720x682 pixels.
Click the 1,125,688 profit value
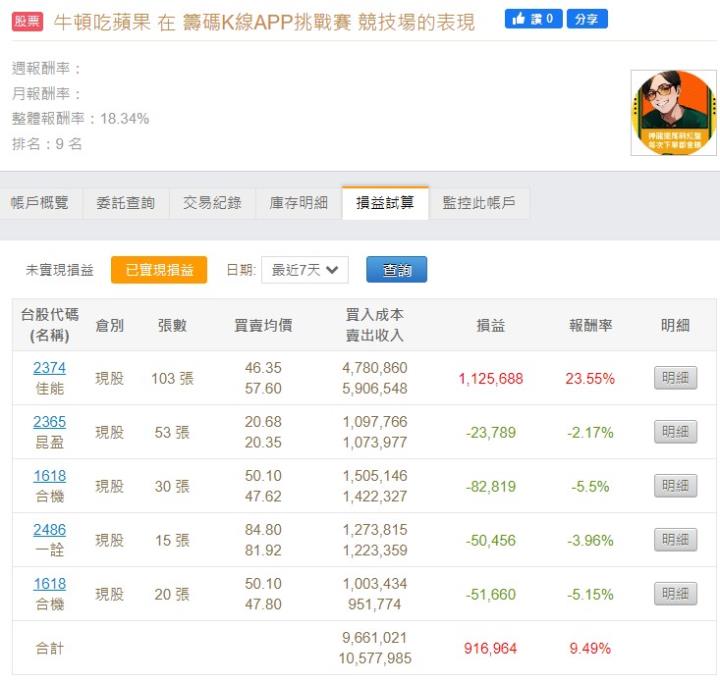(491, 378)
